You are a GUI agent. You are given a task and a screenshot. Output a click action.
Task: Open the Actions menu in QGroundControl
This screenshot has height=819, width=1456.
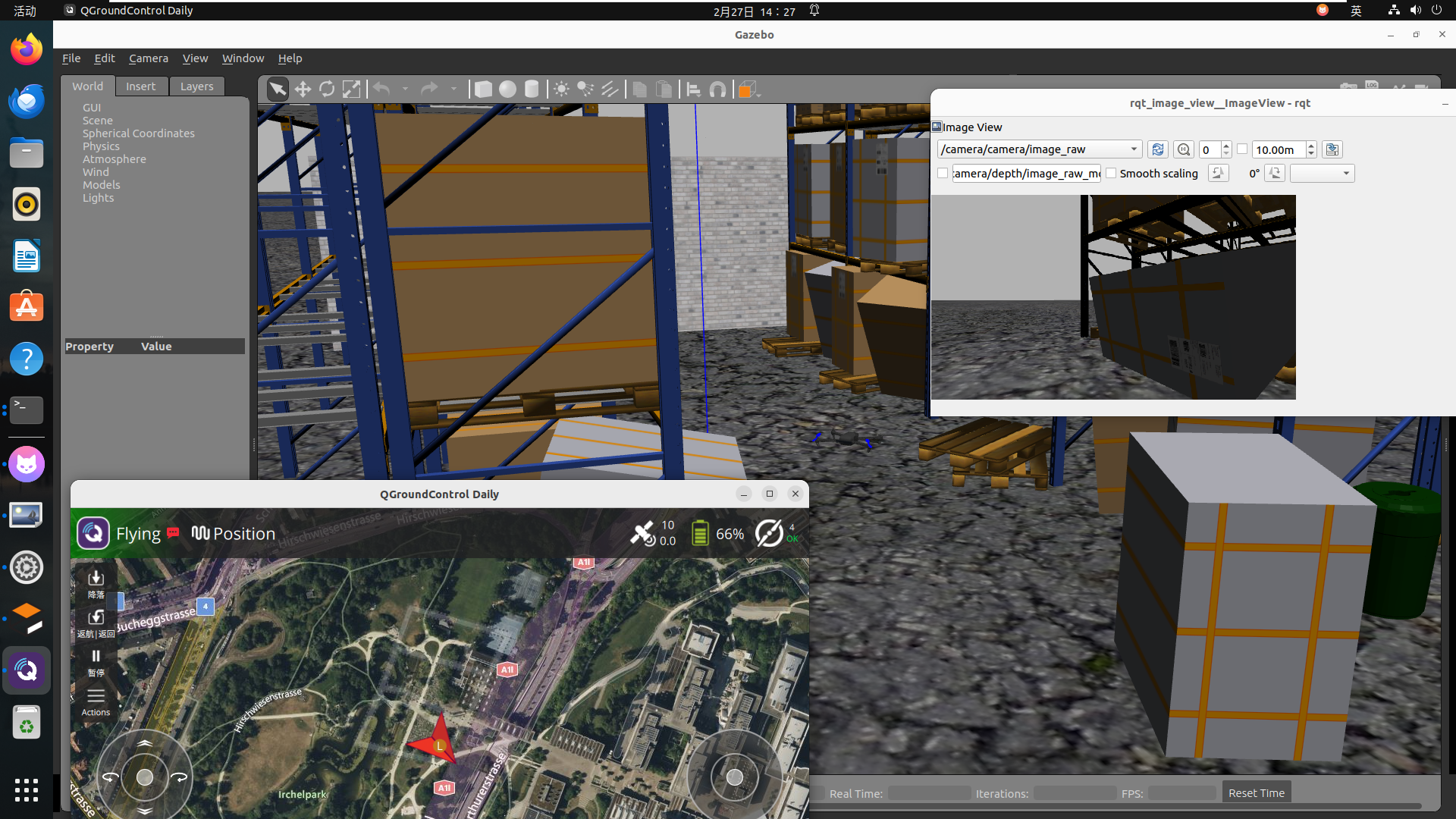click(x=96, y=701)
